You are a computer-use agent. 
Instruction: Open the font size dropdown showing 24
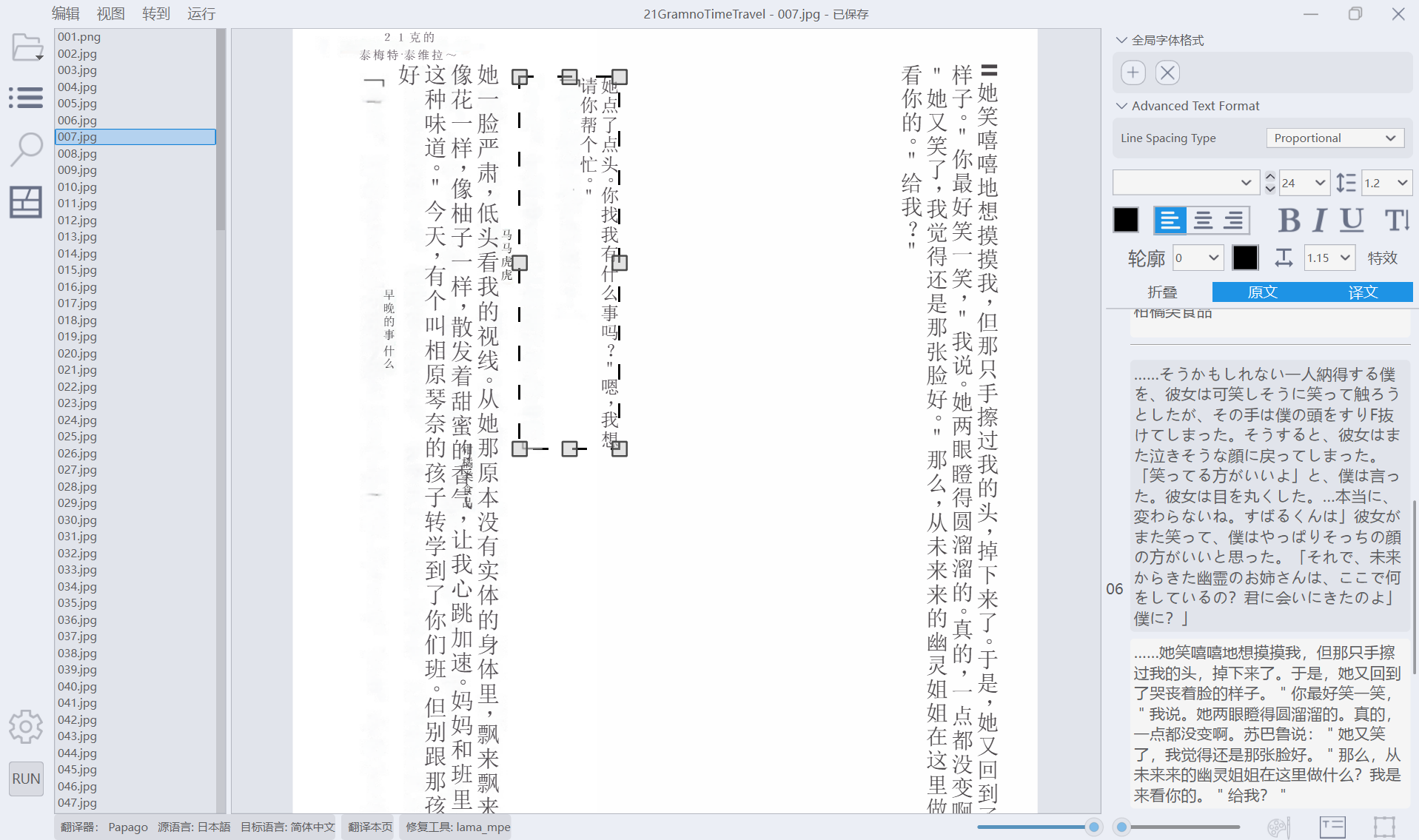pyautogui.click(x=1304, y=183)
